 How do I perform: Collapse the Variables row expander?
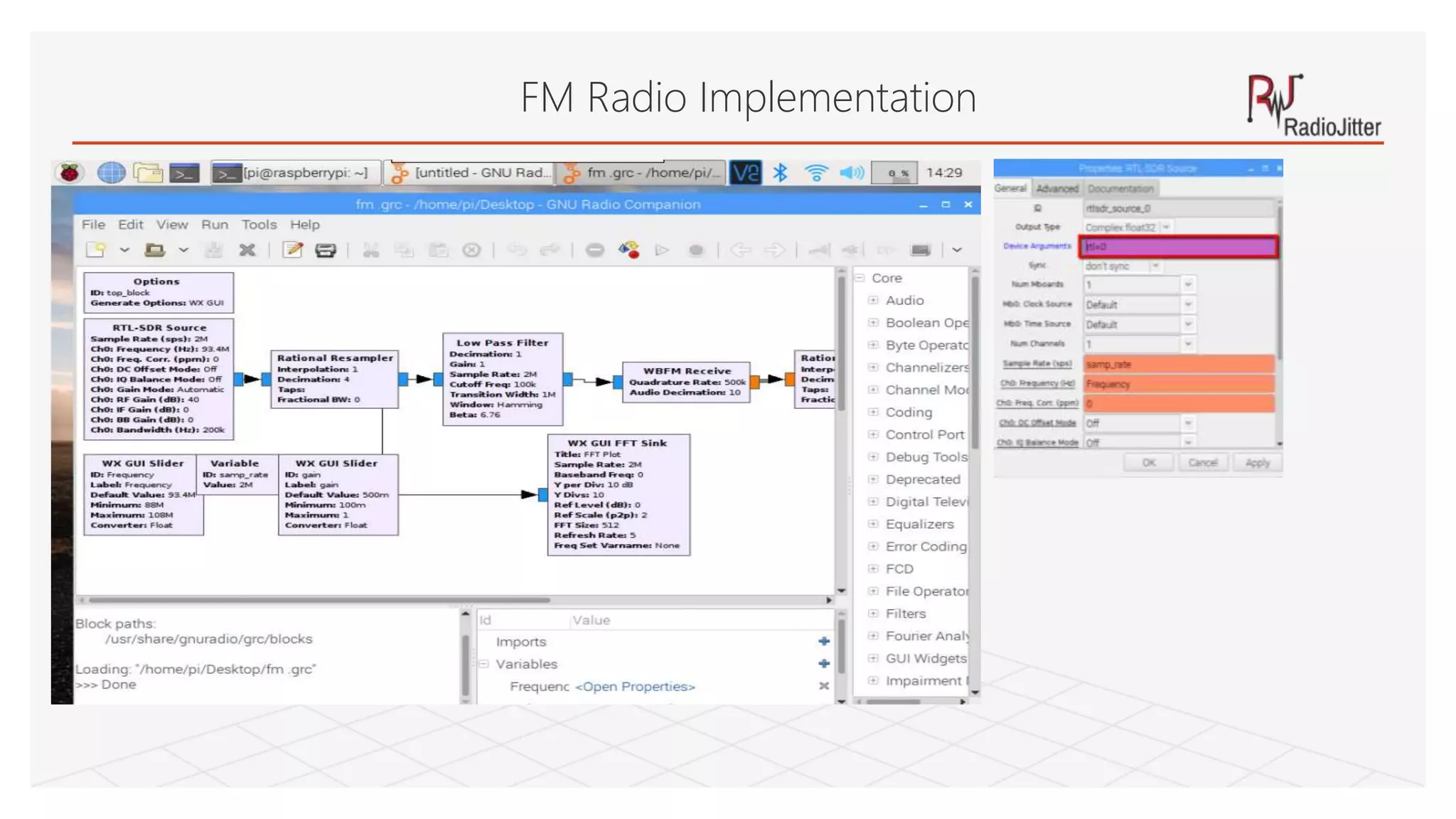[484, 664]
